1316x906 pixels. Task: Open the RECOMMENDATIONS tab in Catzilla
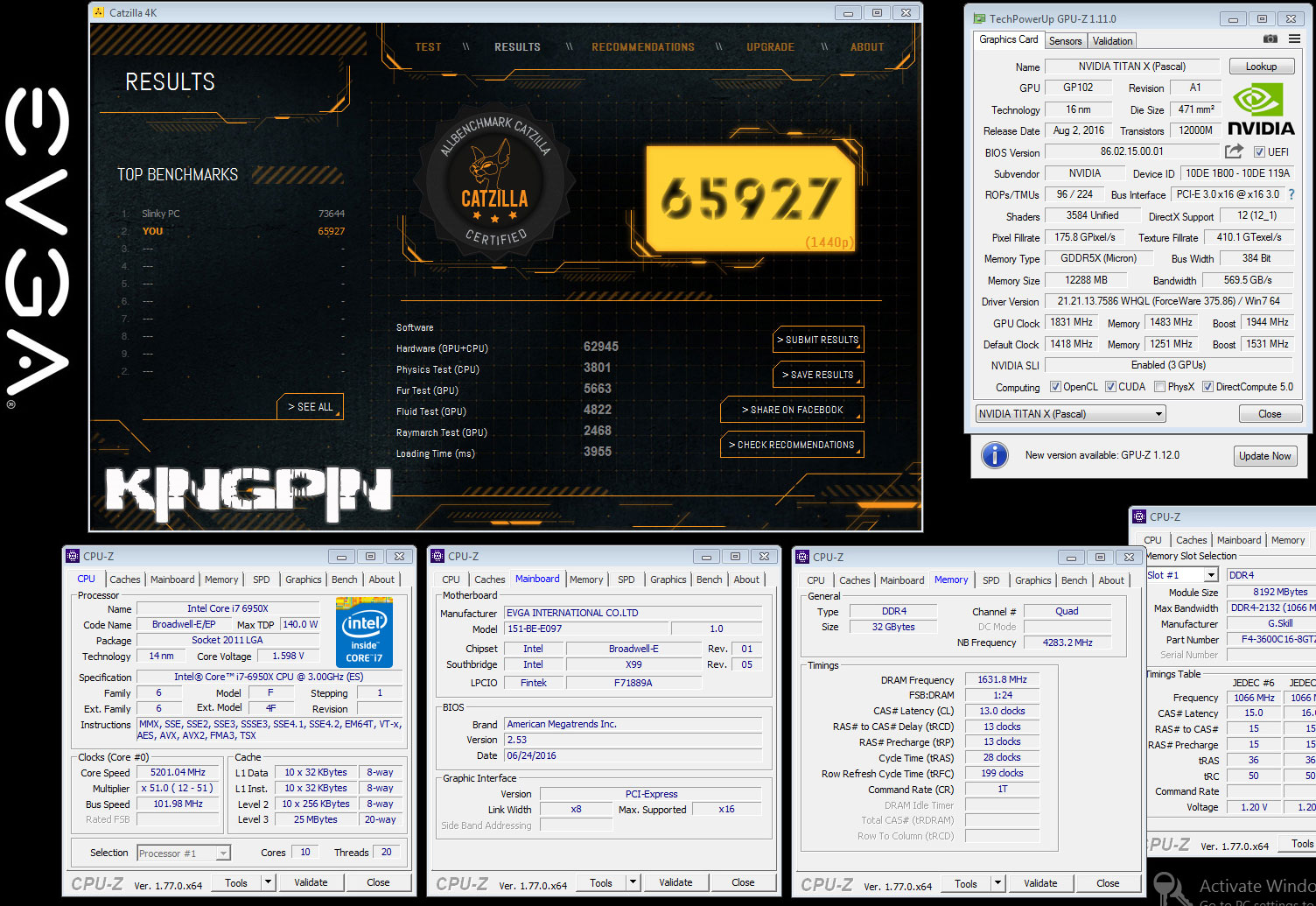coord(643,47)
